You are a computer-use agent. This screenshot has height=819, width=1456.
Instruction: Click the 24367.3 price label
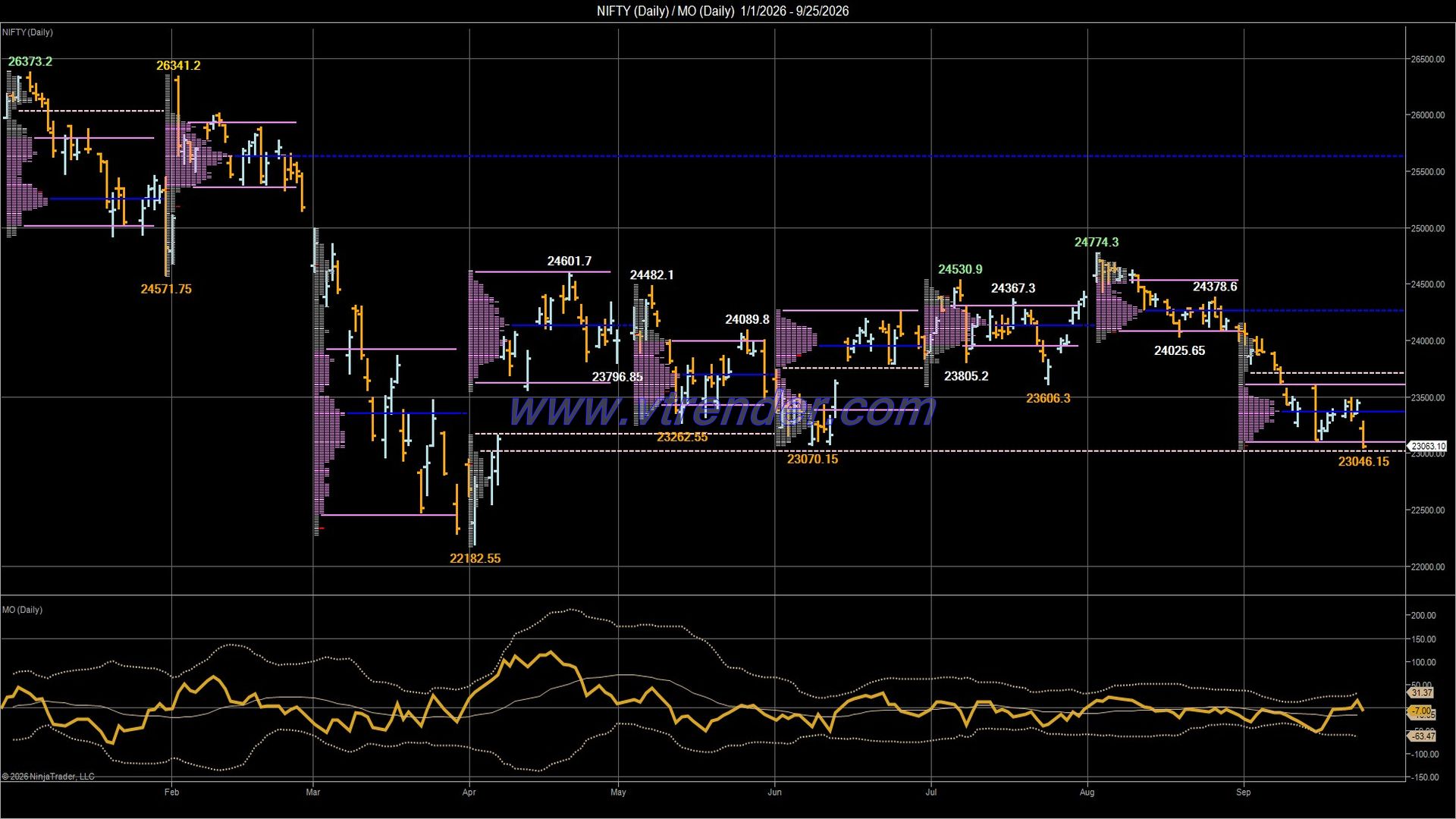[x=1013, y=288]
